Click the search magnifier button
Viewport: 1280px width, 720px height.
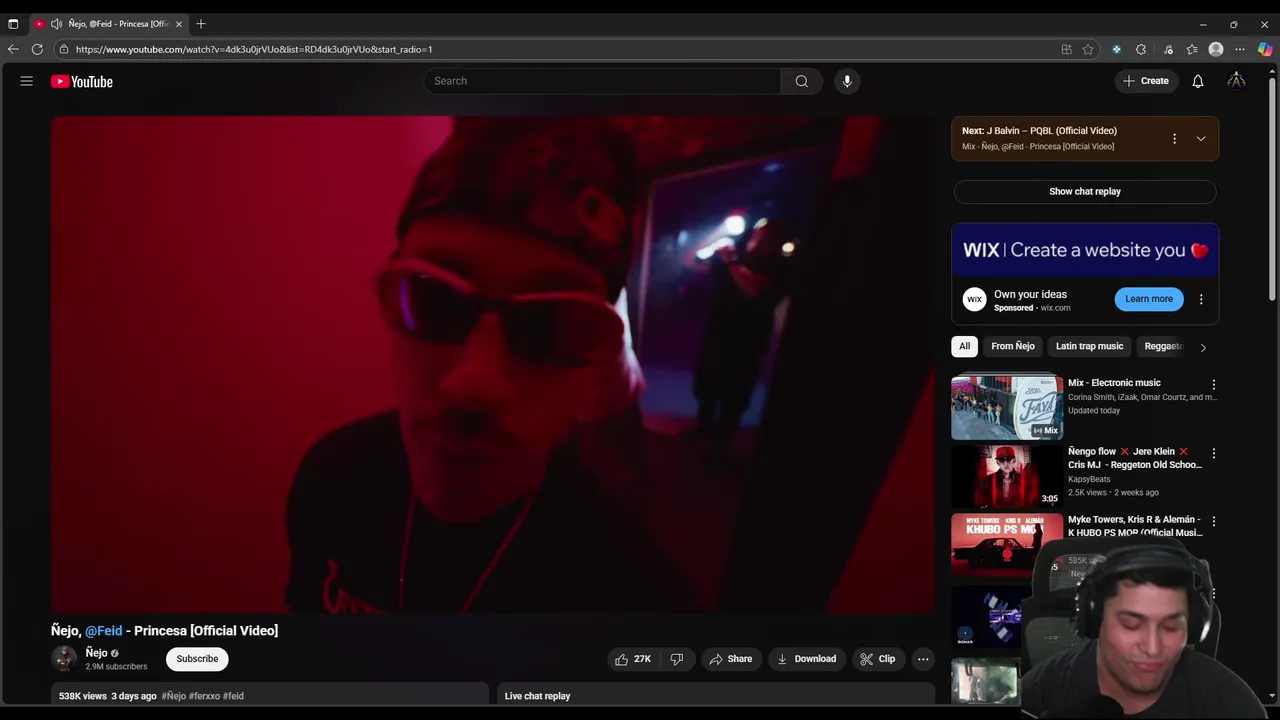click(801, 81)
